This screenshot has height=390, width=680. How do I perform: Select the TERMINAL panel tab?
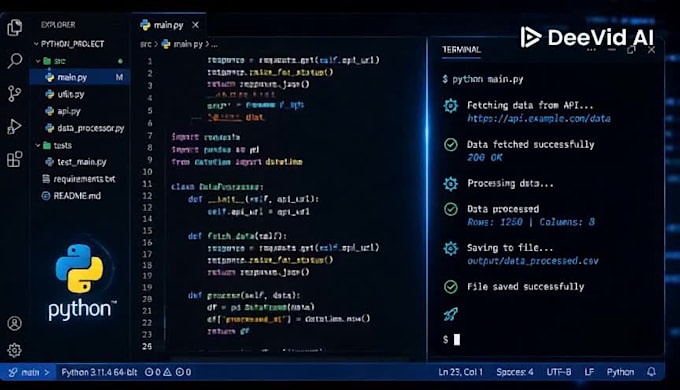461,49
